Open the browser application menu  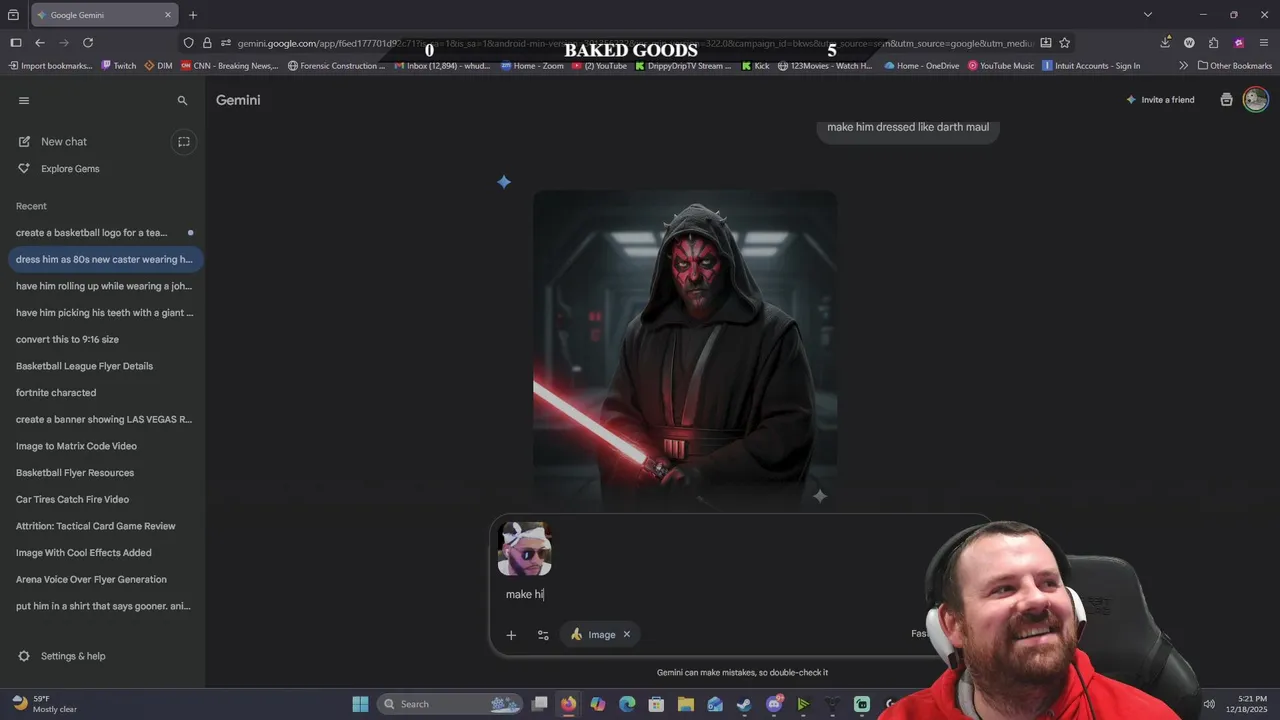pos(1264,43)
